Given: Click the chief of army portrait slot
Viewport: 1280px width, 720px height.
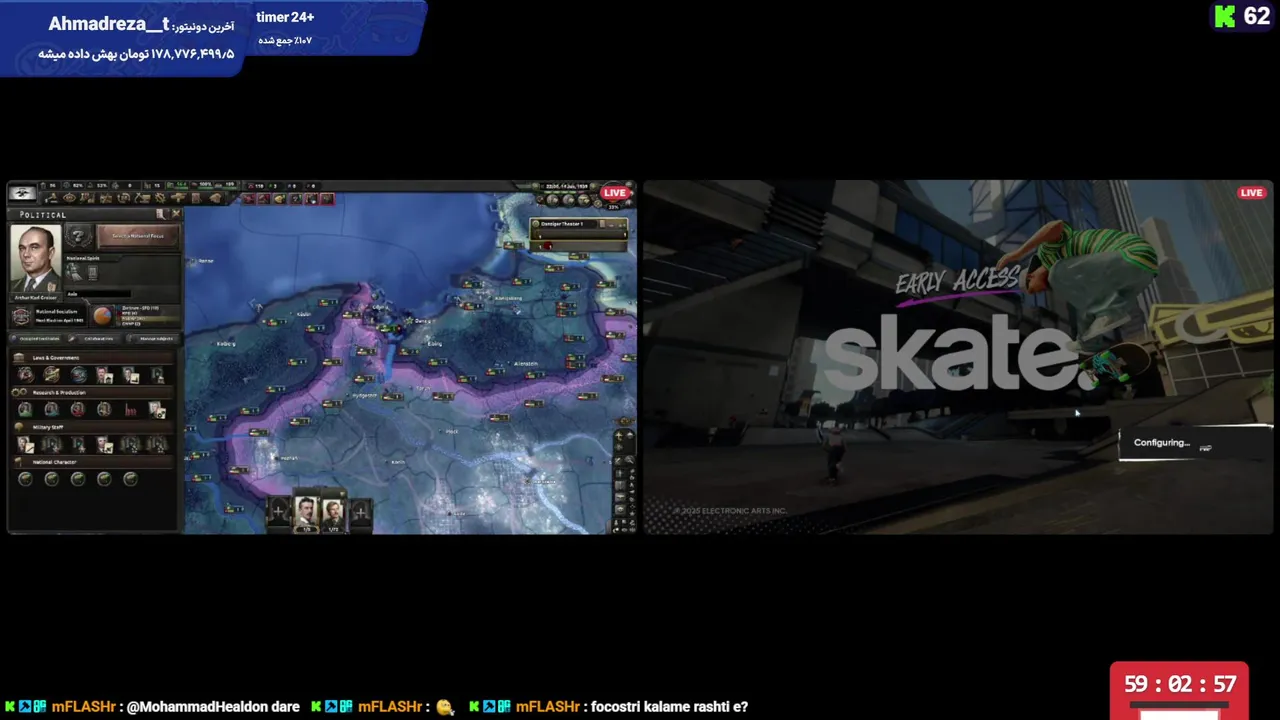Looking at the screenshot, I should pos(25,444).
